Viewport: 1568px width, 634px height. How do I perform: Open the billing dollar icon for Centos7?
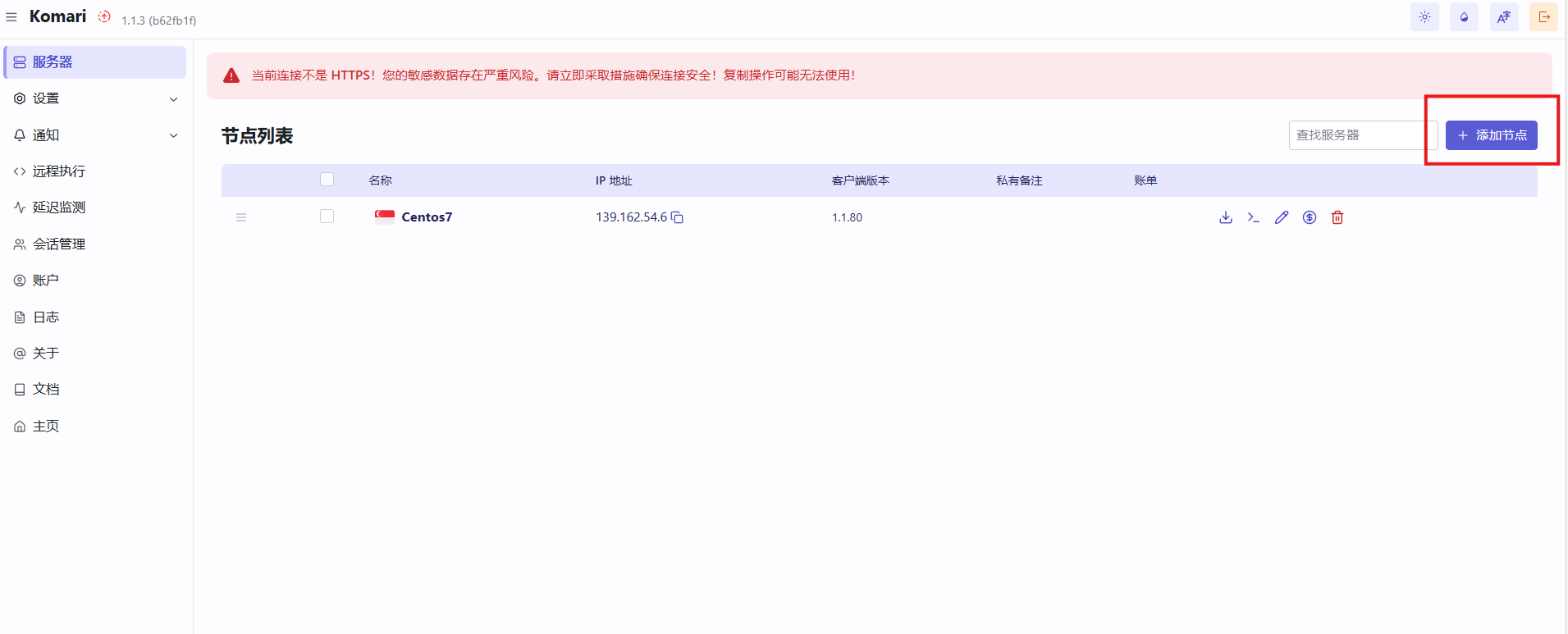pos(1310,217)
